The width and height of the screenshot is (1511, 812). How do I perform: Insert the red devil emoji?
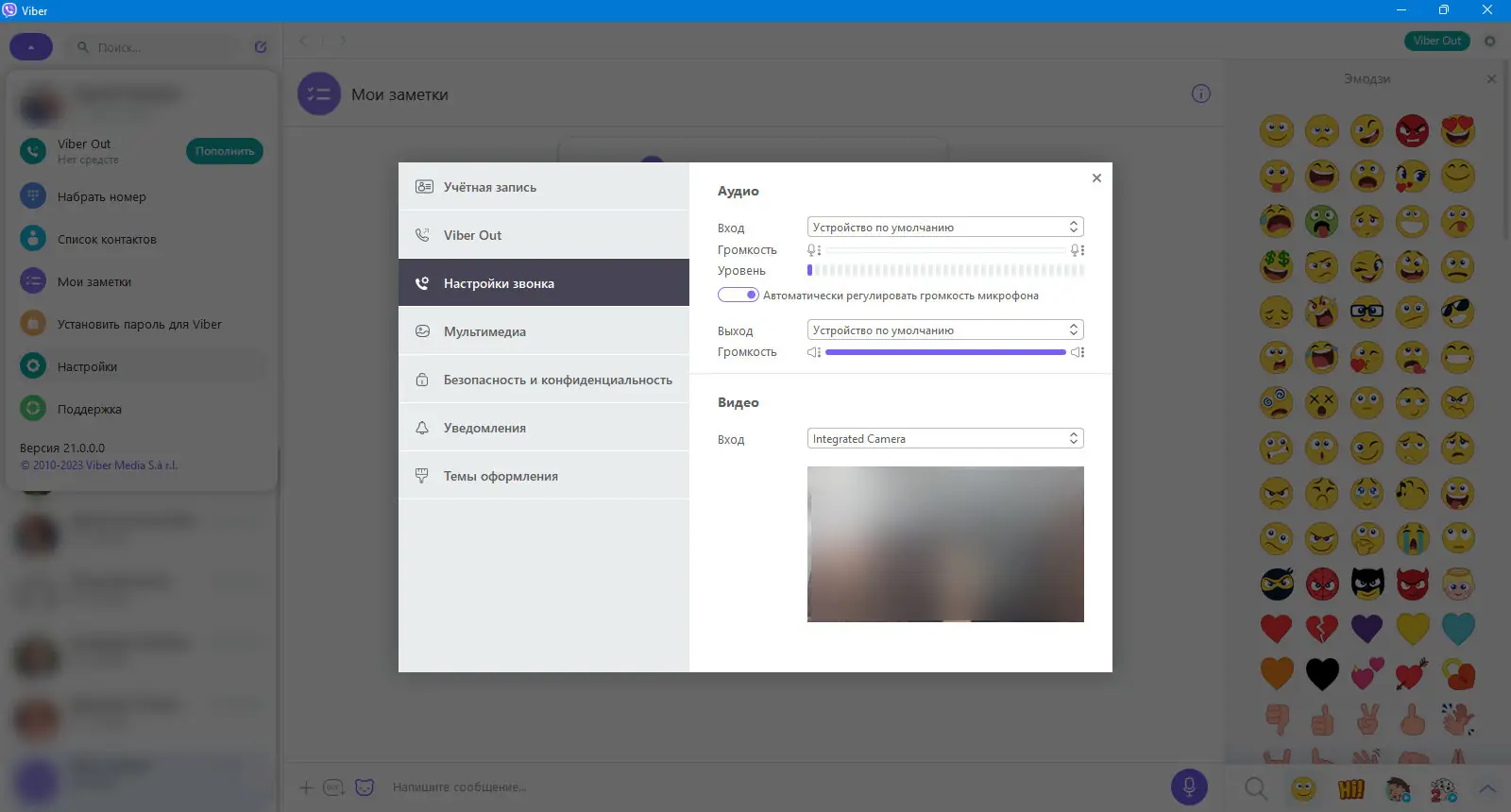1413,584
